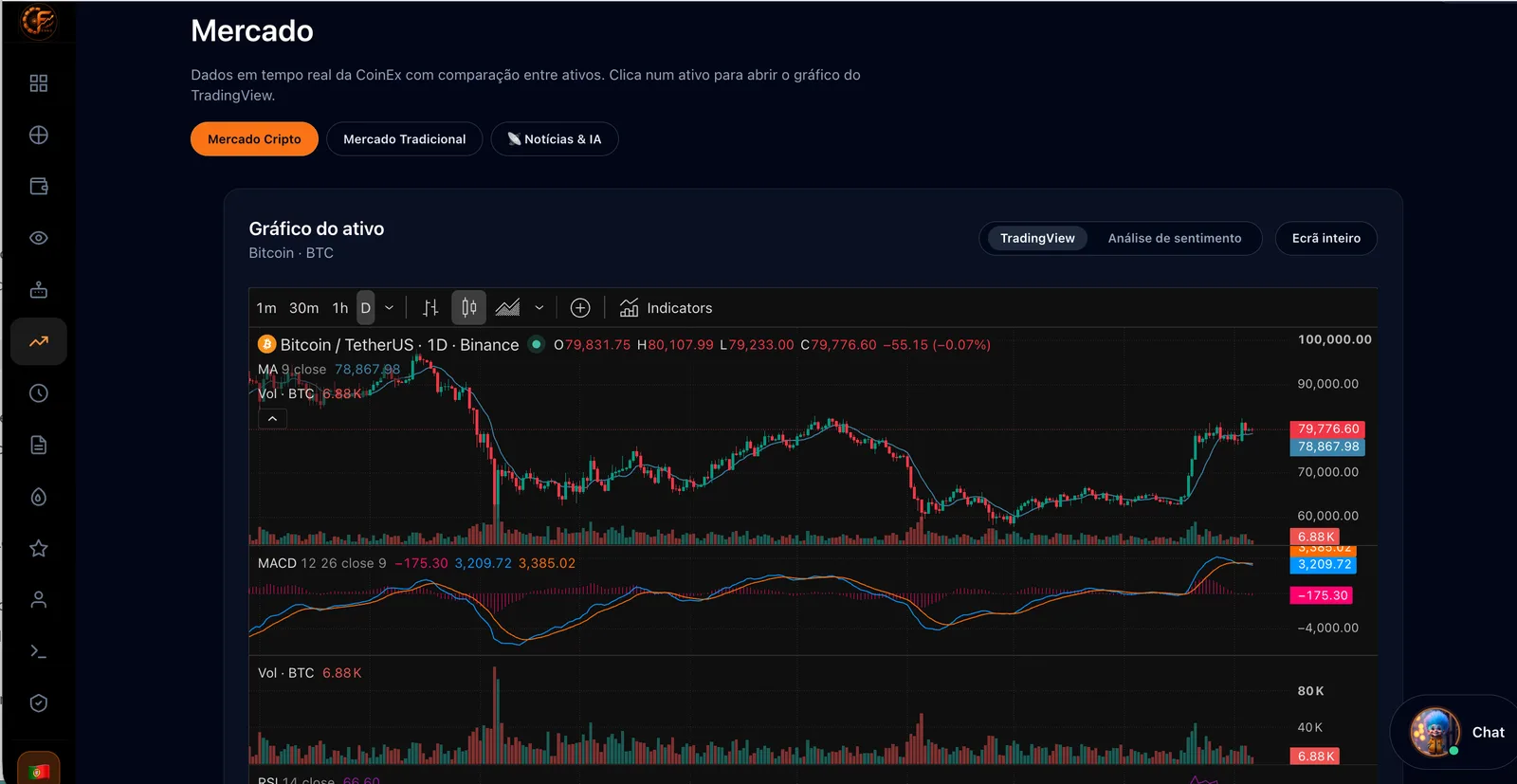1517x784 pixels.
Task: Click the circled plus sidebar icon
Action: coord(39,135)
